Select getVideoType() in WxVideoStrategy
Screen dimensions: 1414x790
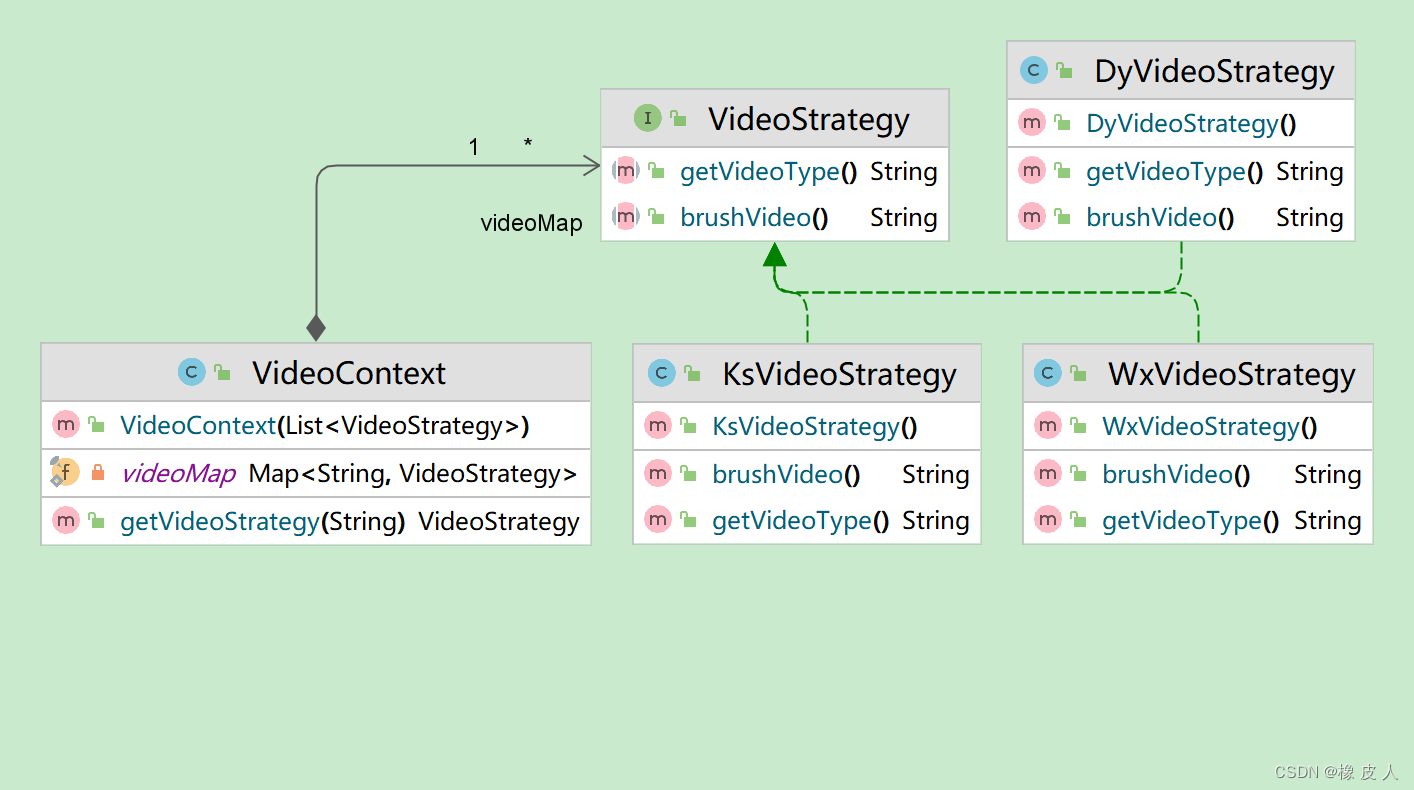click(1198, 521)
